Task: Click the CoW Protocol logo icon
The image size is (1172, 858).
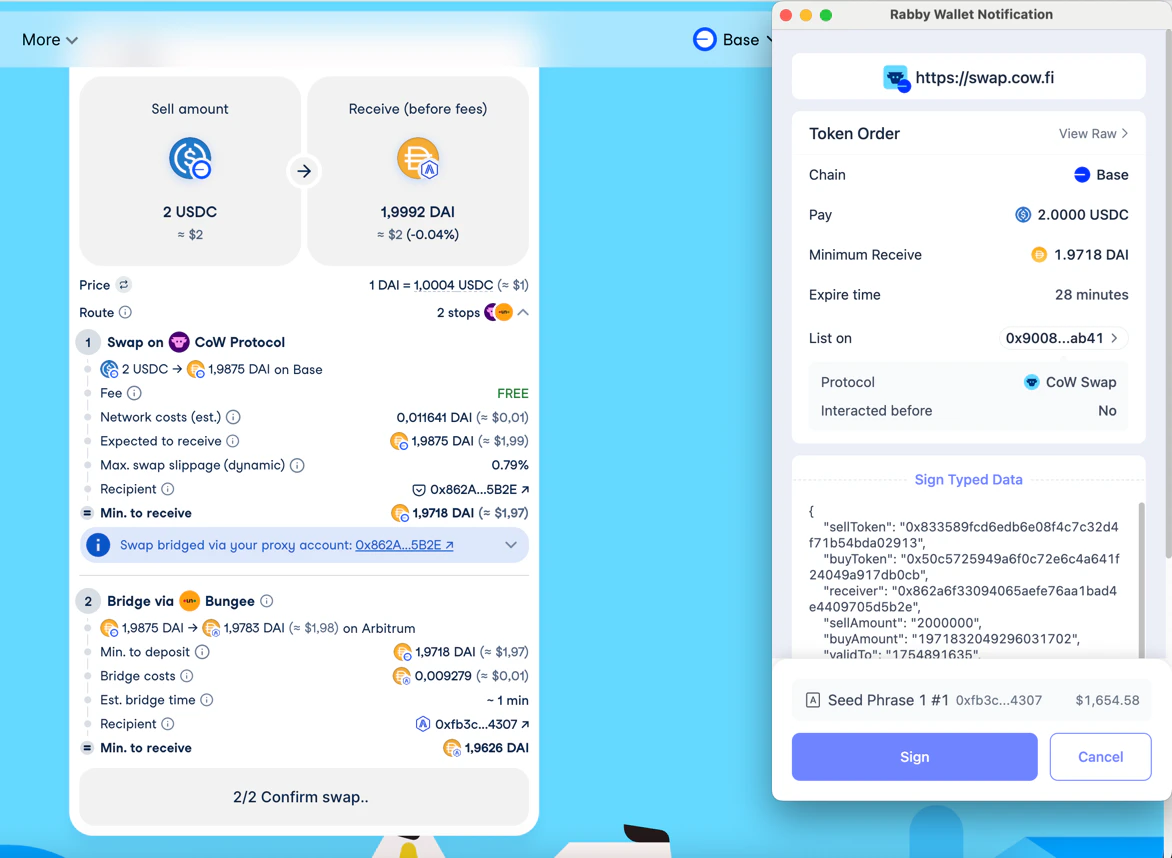Action: [179, 342]
